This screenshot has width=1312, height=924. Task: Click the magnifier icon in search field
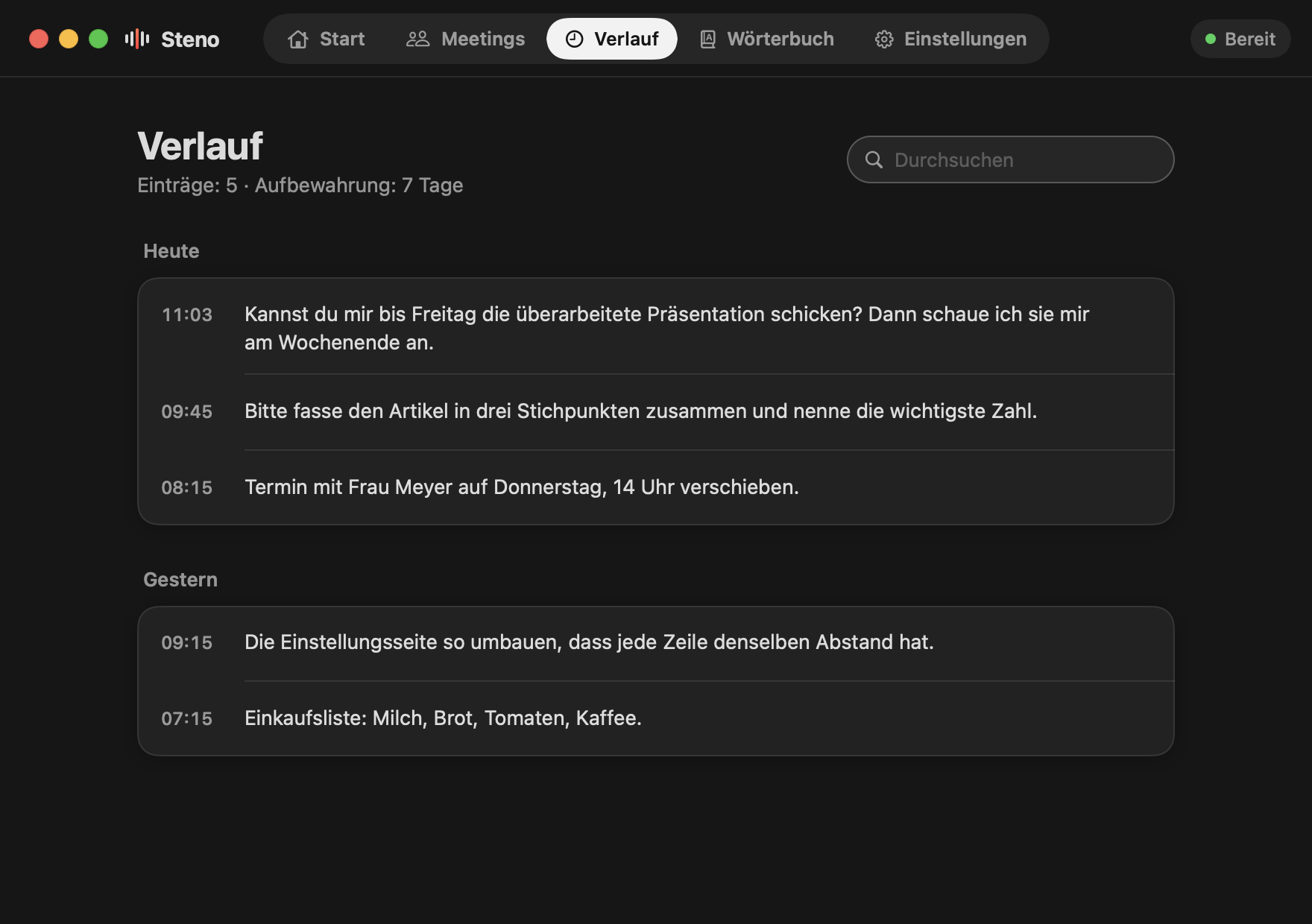coord(874,159)
